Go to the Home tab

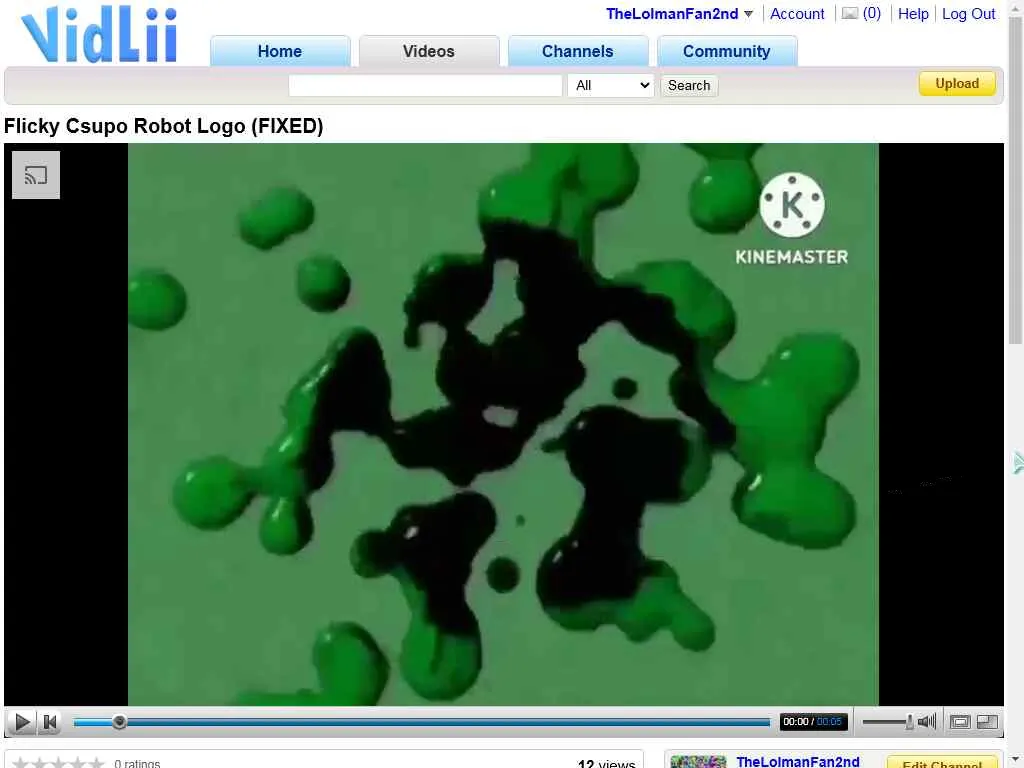[x=280, y=51]
